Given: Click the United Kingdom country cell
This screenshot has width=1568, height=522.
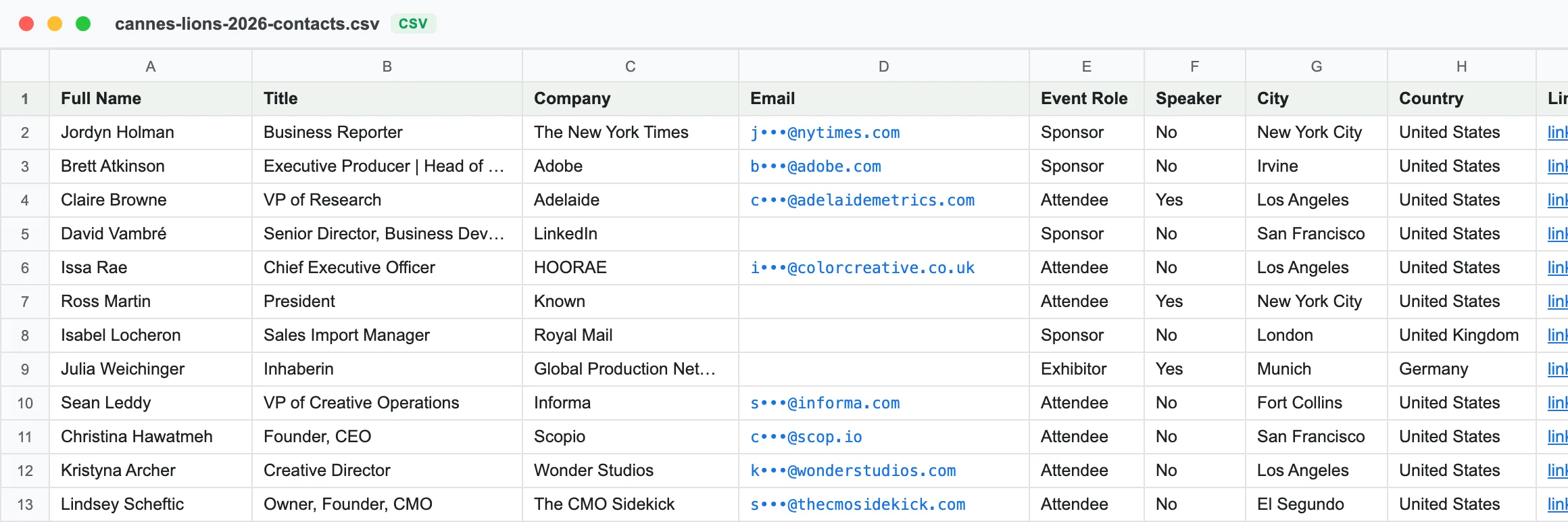Looking at the screenshot, I should pyautogui.click(x=1462, y=335).
